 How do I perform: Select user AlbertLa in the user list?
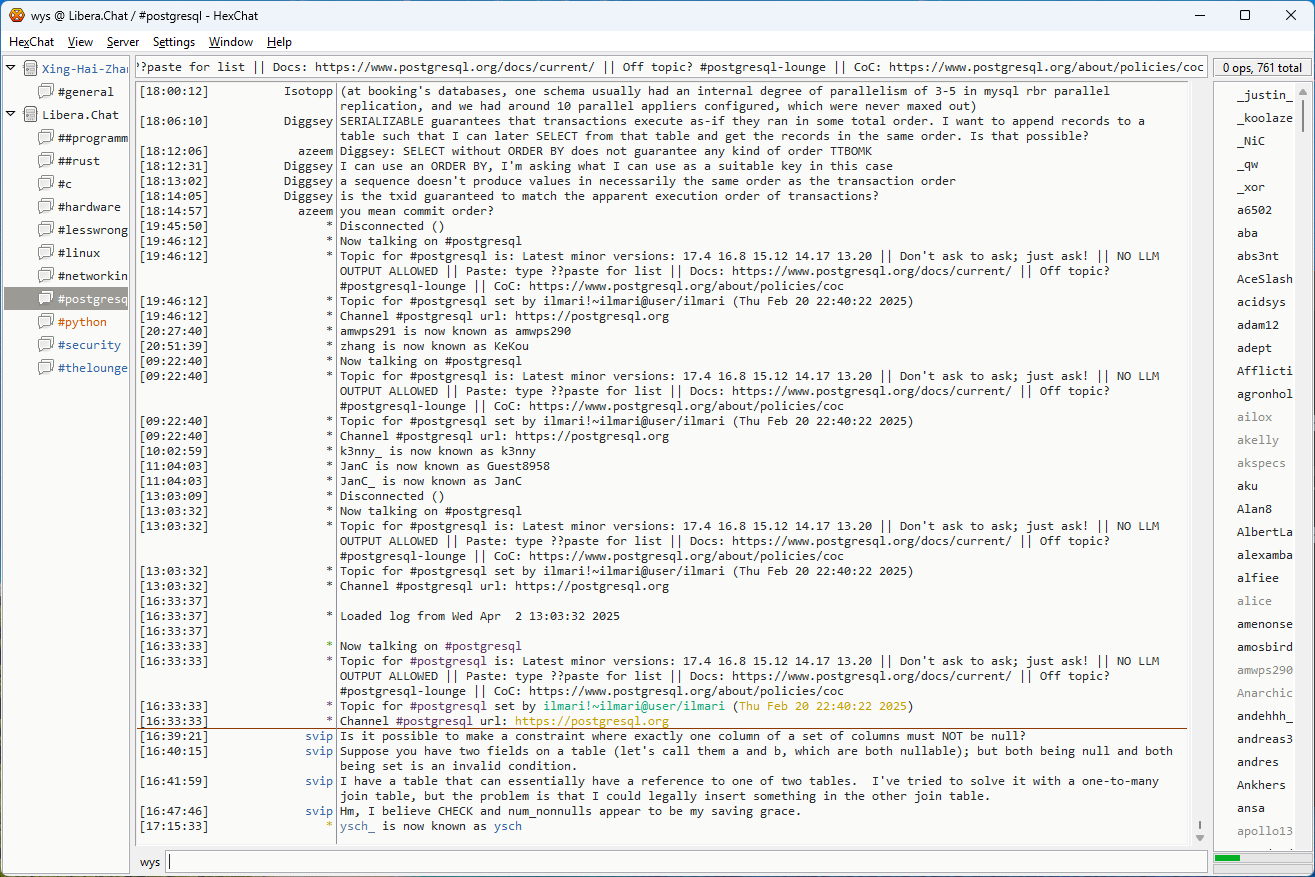tap(1264, 532)
